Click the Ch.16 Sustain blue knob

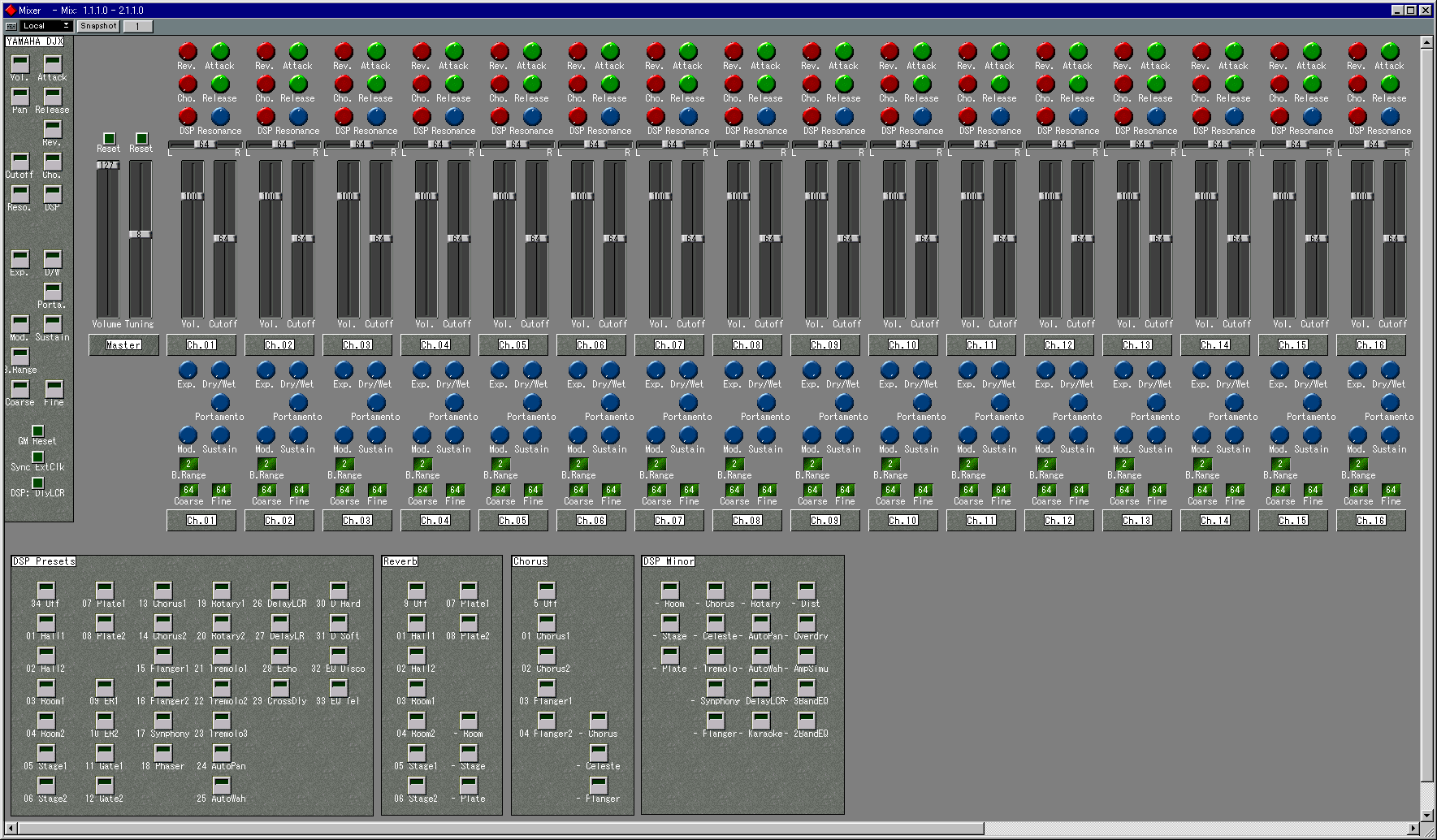point(1390,435)
